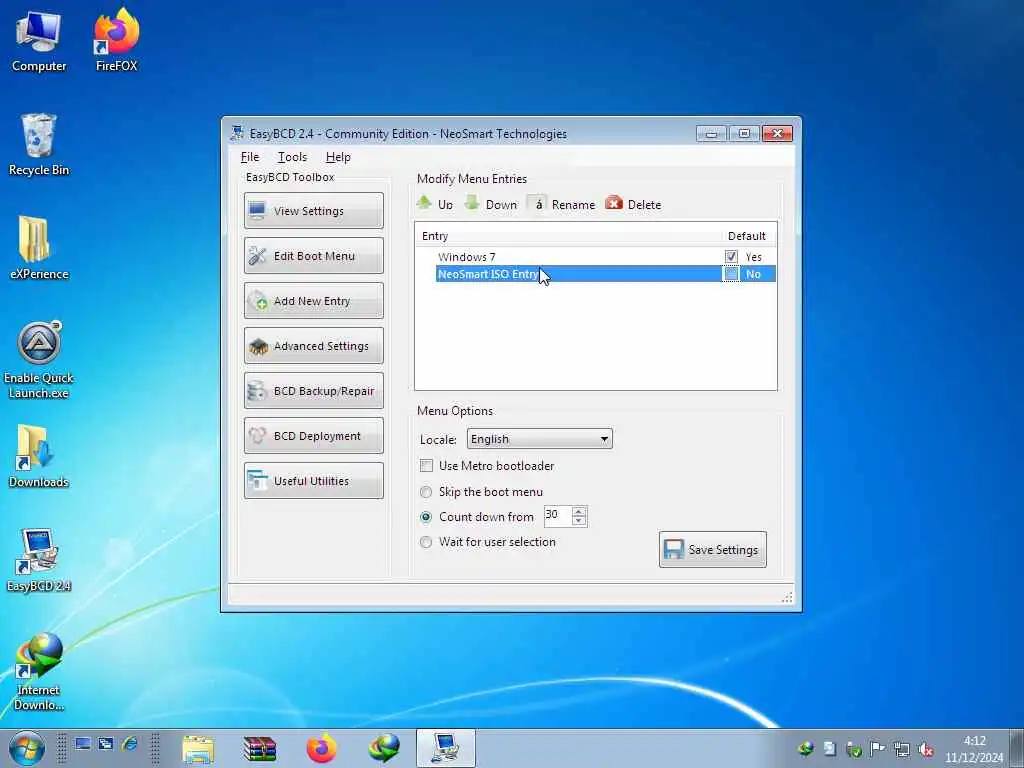The height and width of the screenshot is (768, 1024).
Task: Click the EasyBCD taskbar button
Action: click(445, 748)
